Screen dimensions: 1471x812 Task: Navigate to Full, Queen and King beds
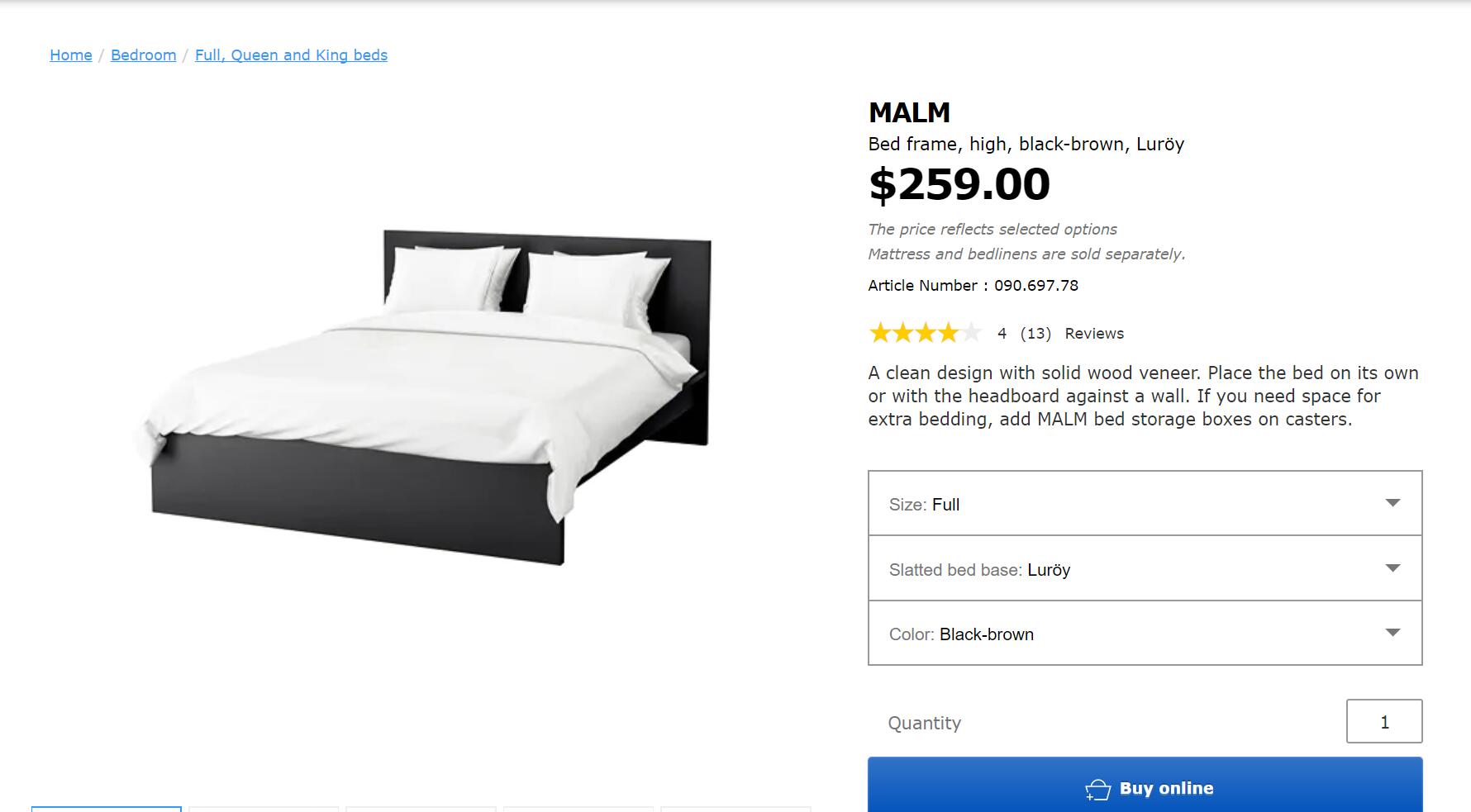(291, 55)
